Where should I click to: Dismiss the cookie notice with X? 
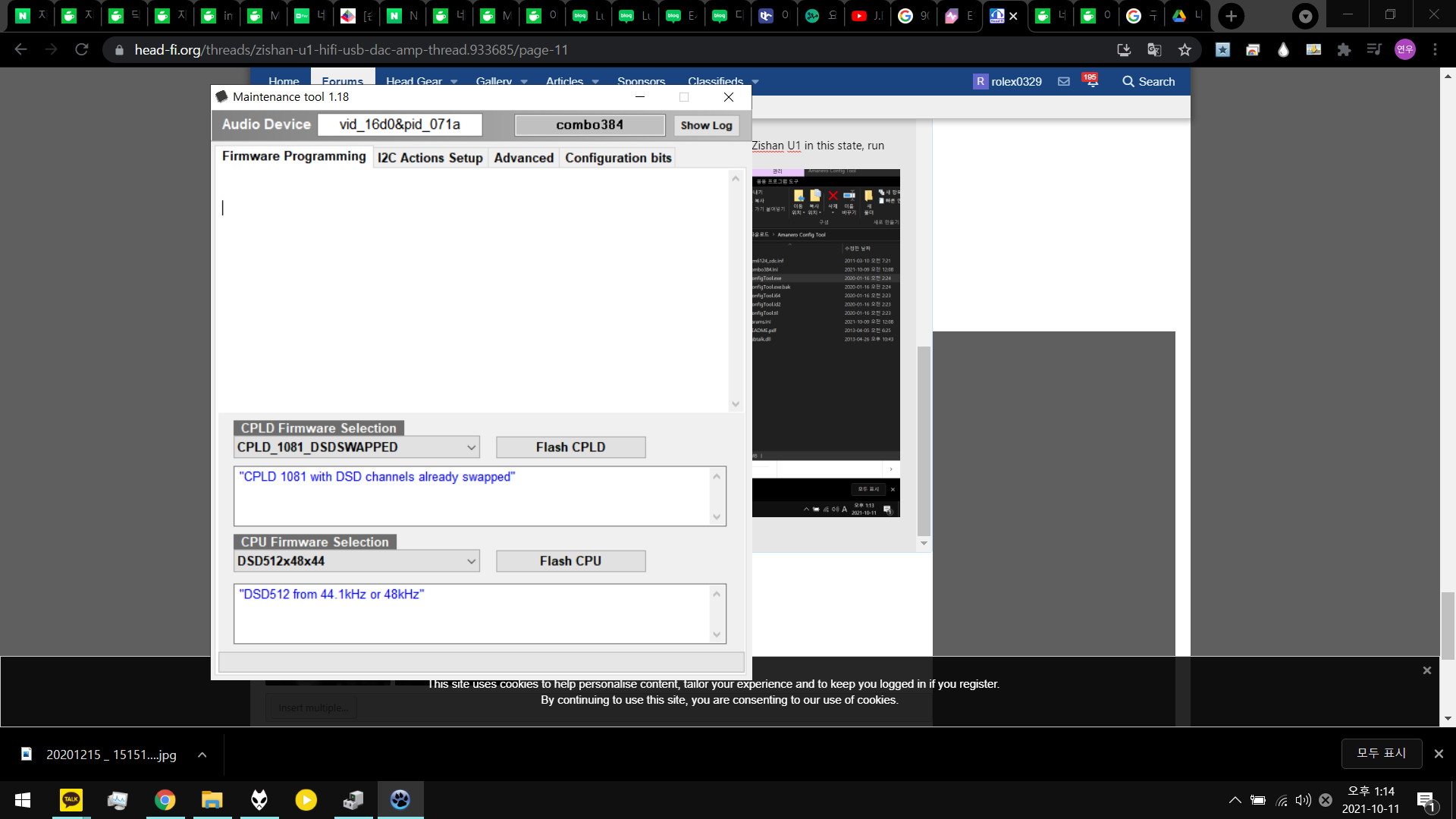click(x=1426, y=670)
